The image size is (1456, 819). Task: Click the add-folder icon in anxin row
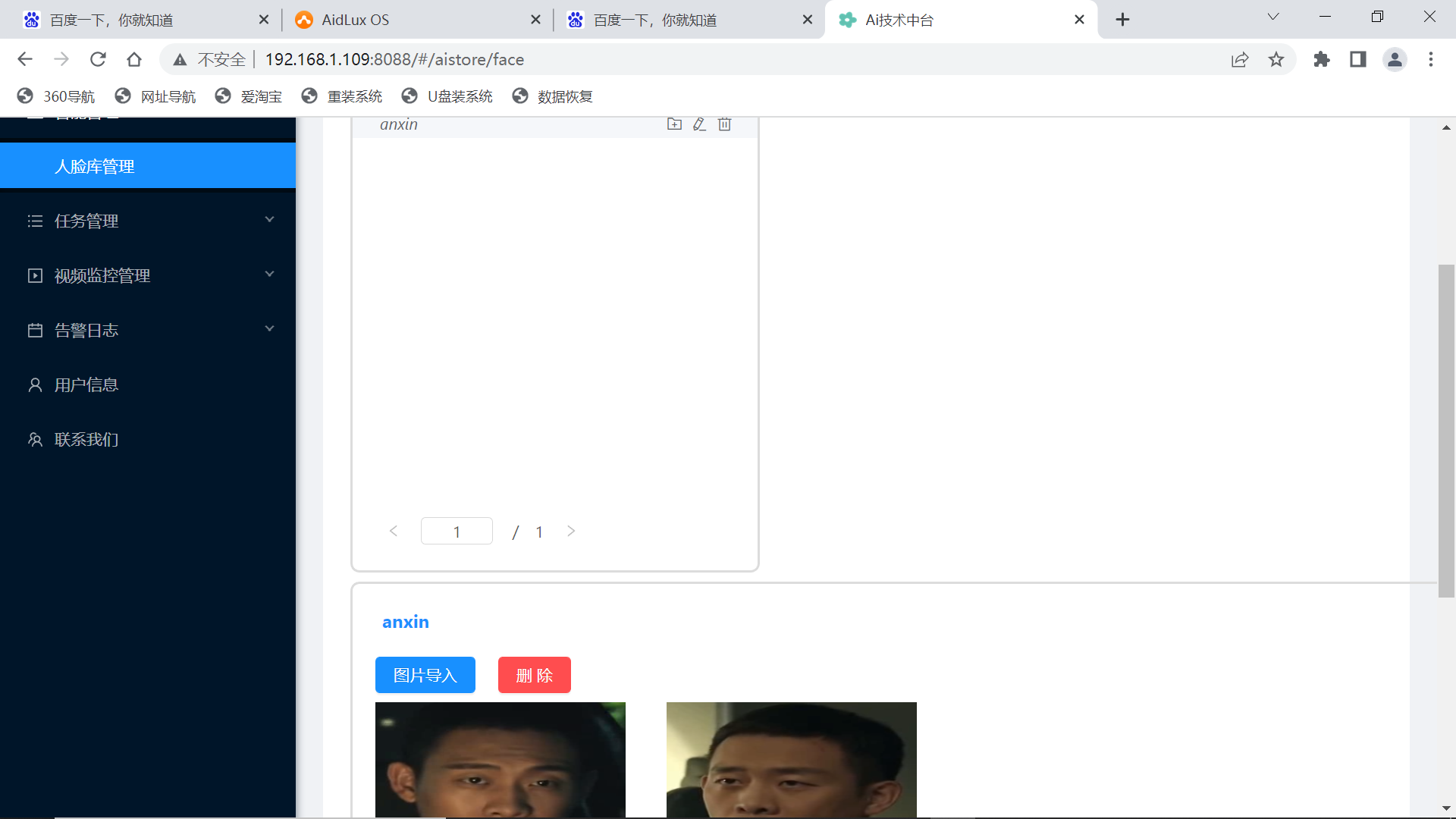coord(674,124)
